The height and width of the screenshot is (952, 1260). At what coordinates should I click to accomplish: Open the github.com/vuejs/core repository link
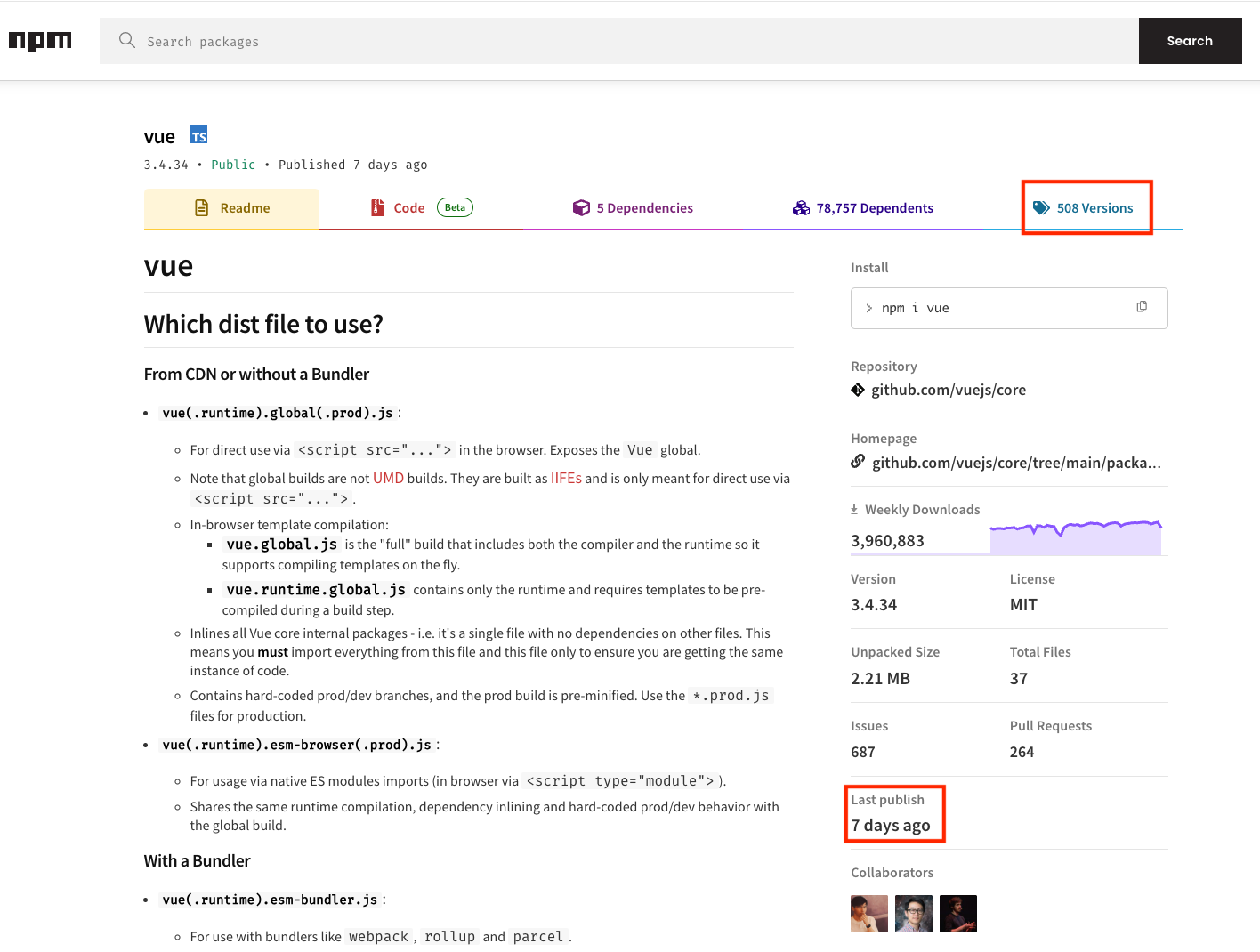948,390
